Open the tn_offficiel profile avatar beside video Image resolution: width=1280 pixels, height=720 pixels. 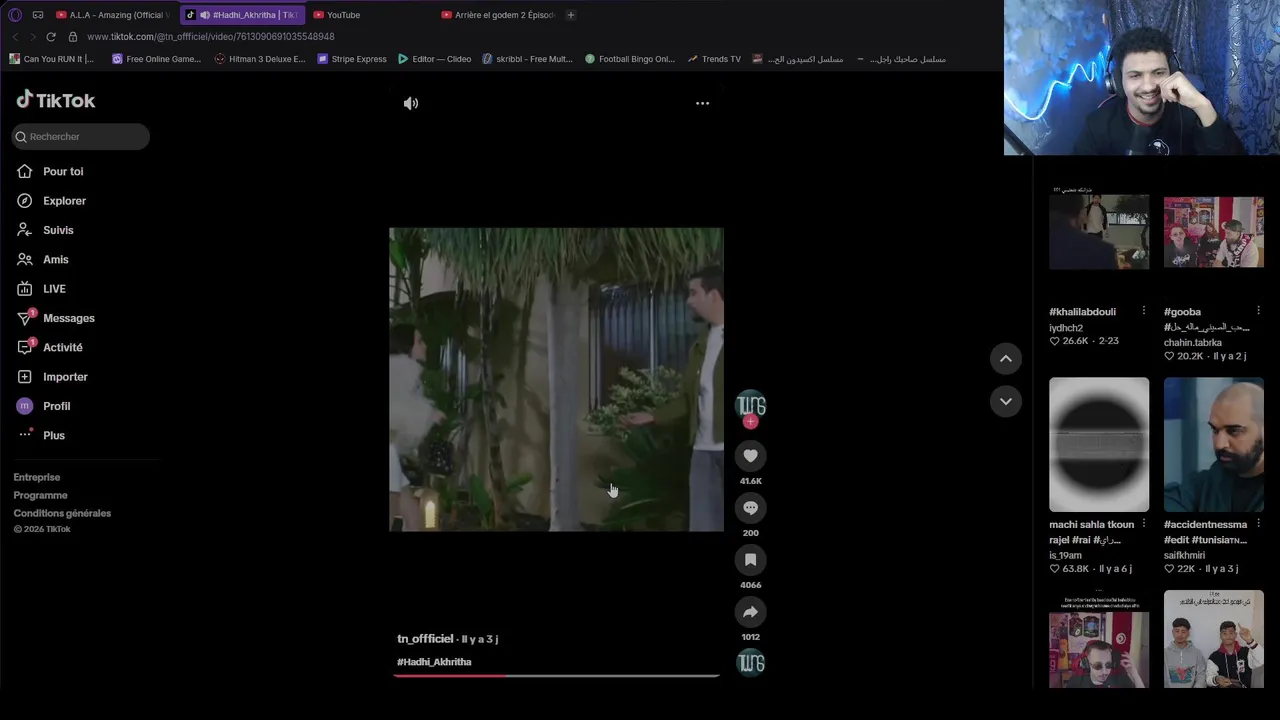point(750,404)
